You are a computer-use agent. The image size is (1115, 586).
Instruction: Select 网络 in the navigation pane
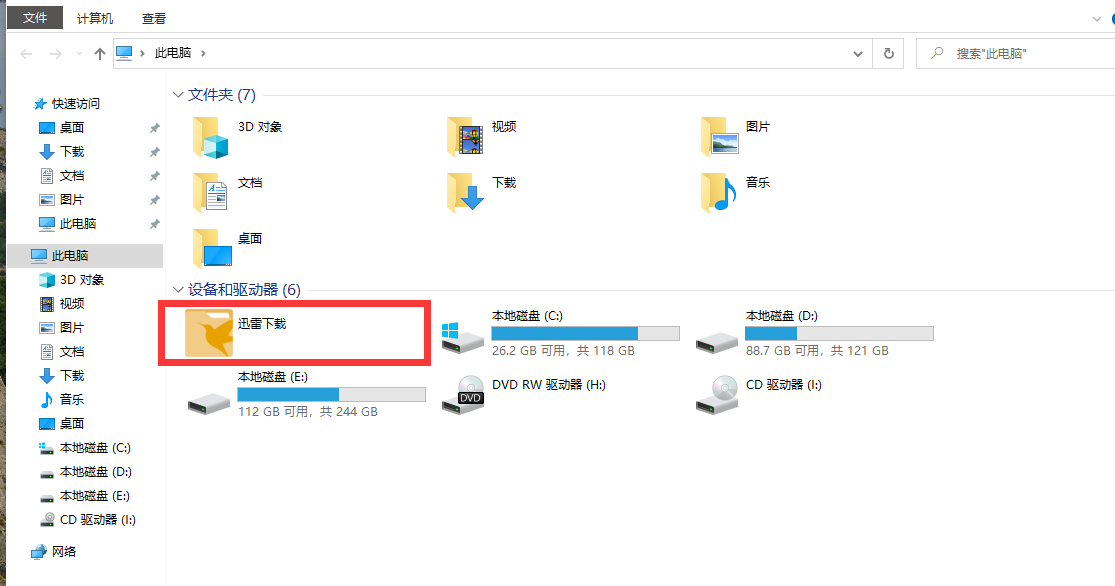[64, 551]
